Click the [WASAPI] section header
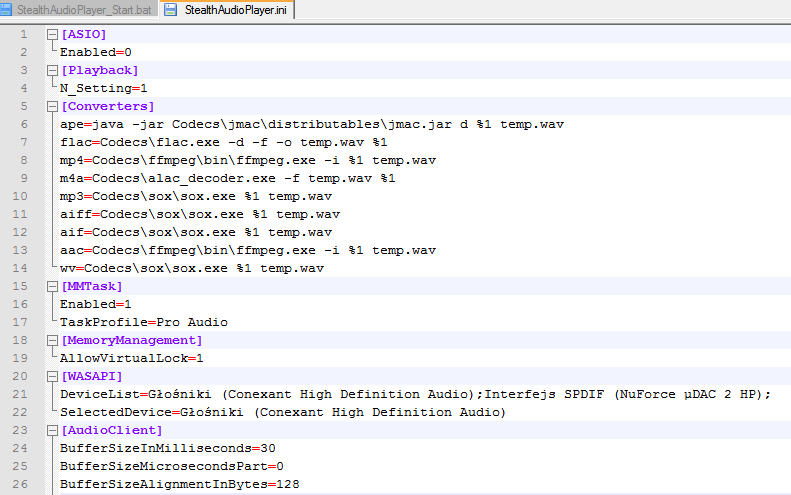 91,376
